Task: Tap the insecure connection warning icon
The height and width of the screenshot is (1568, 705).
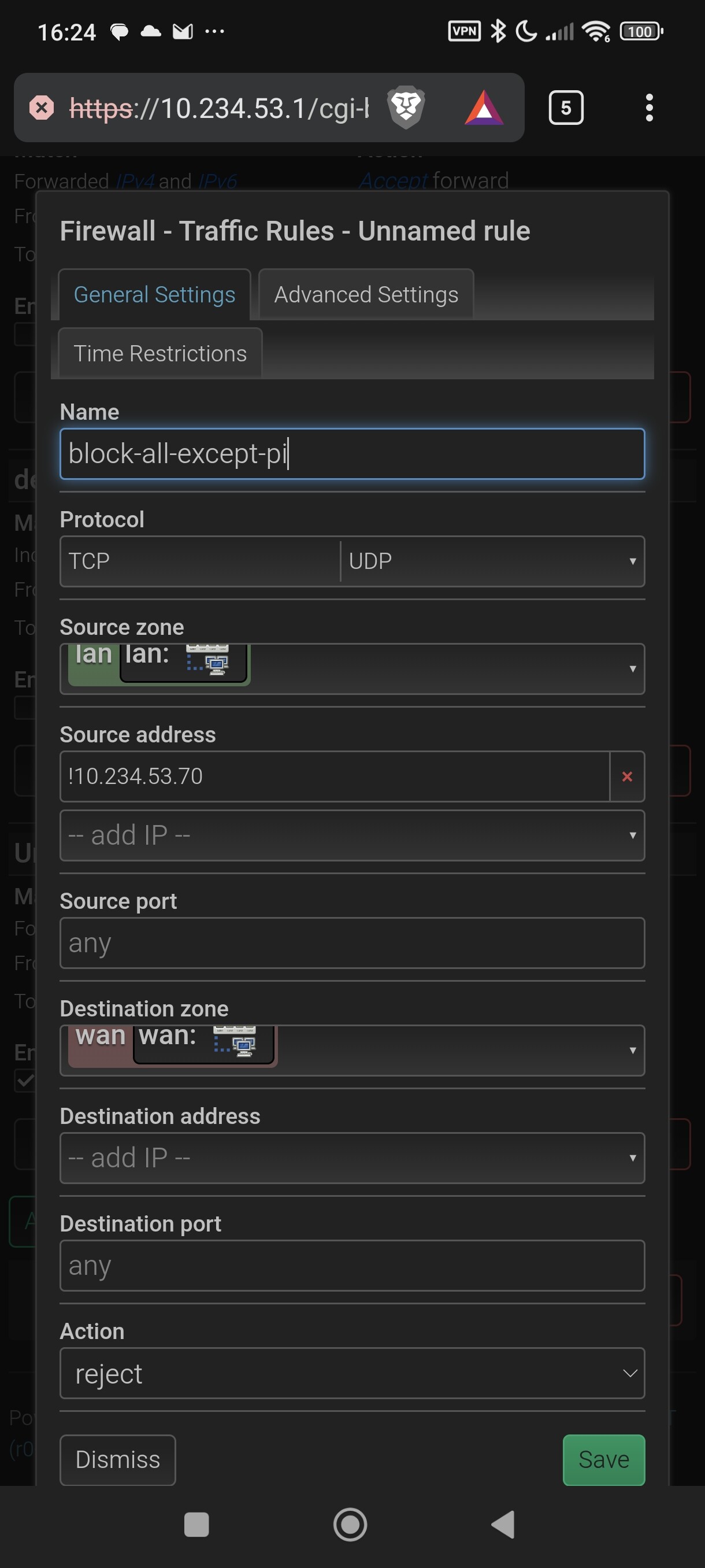Action: point(42,108)
